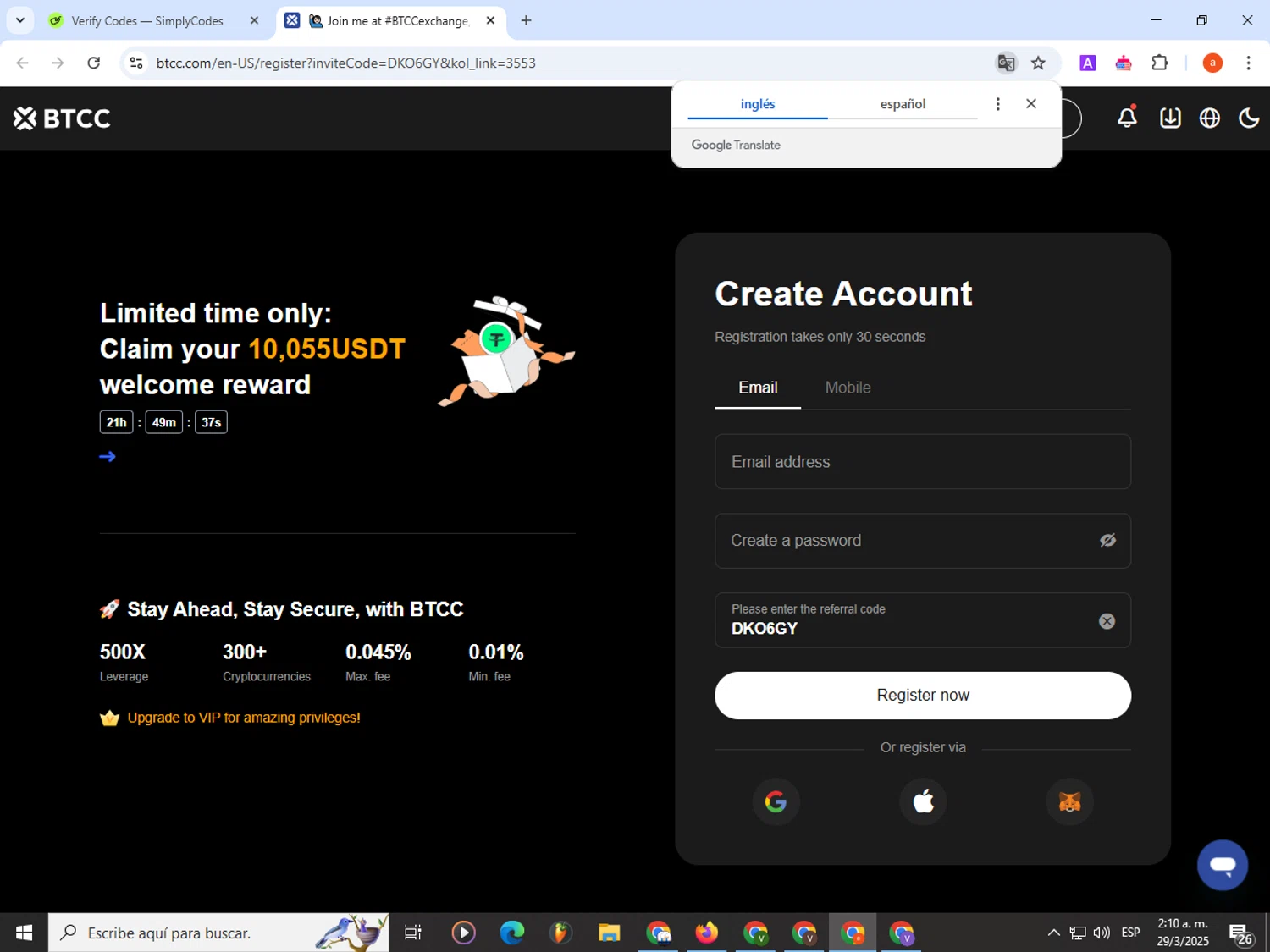Select inglés in the translate popup

[x=758, y=104]
